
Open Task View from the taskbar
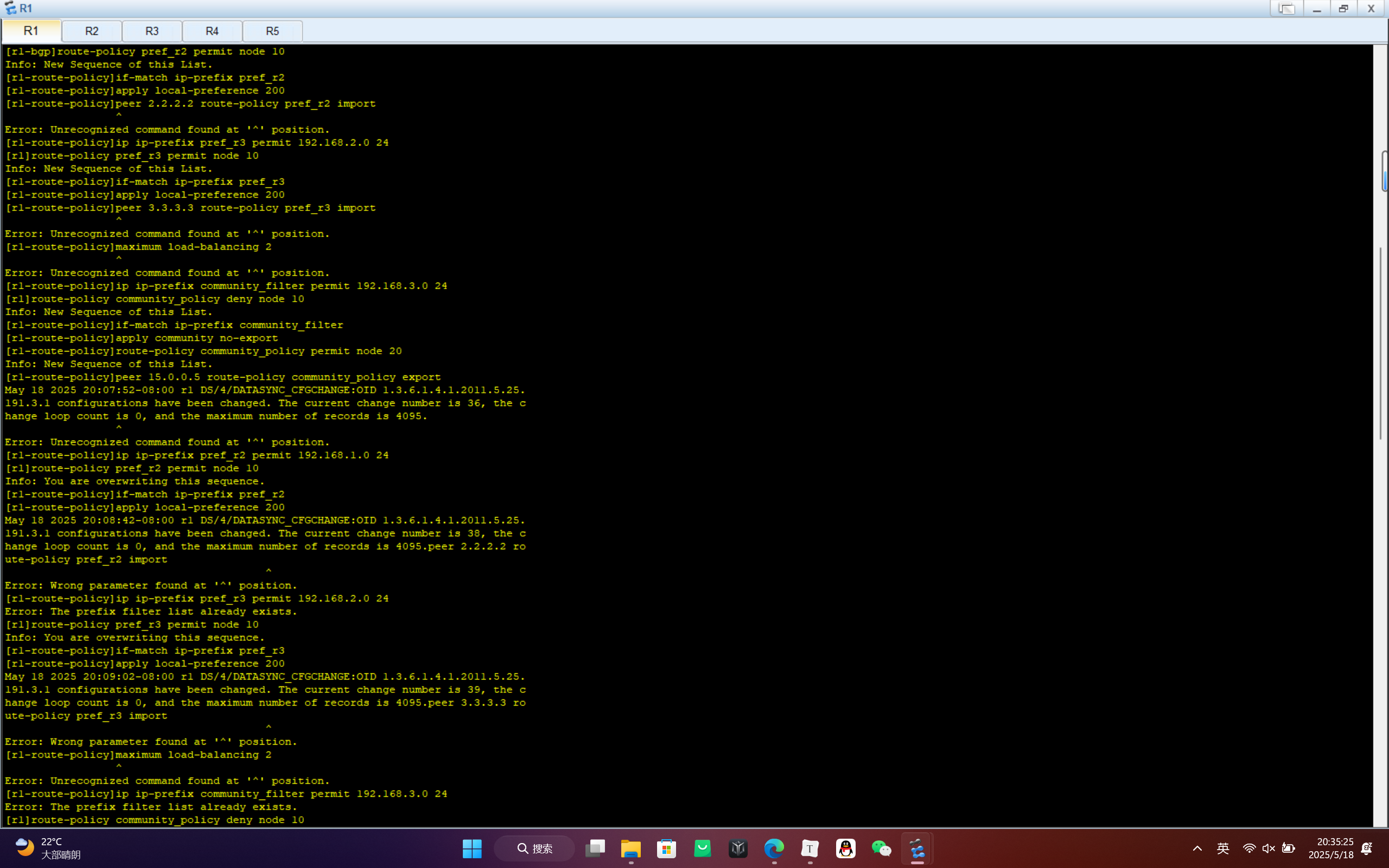pos(595,848)
